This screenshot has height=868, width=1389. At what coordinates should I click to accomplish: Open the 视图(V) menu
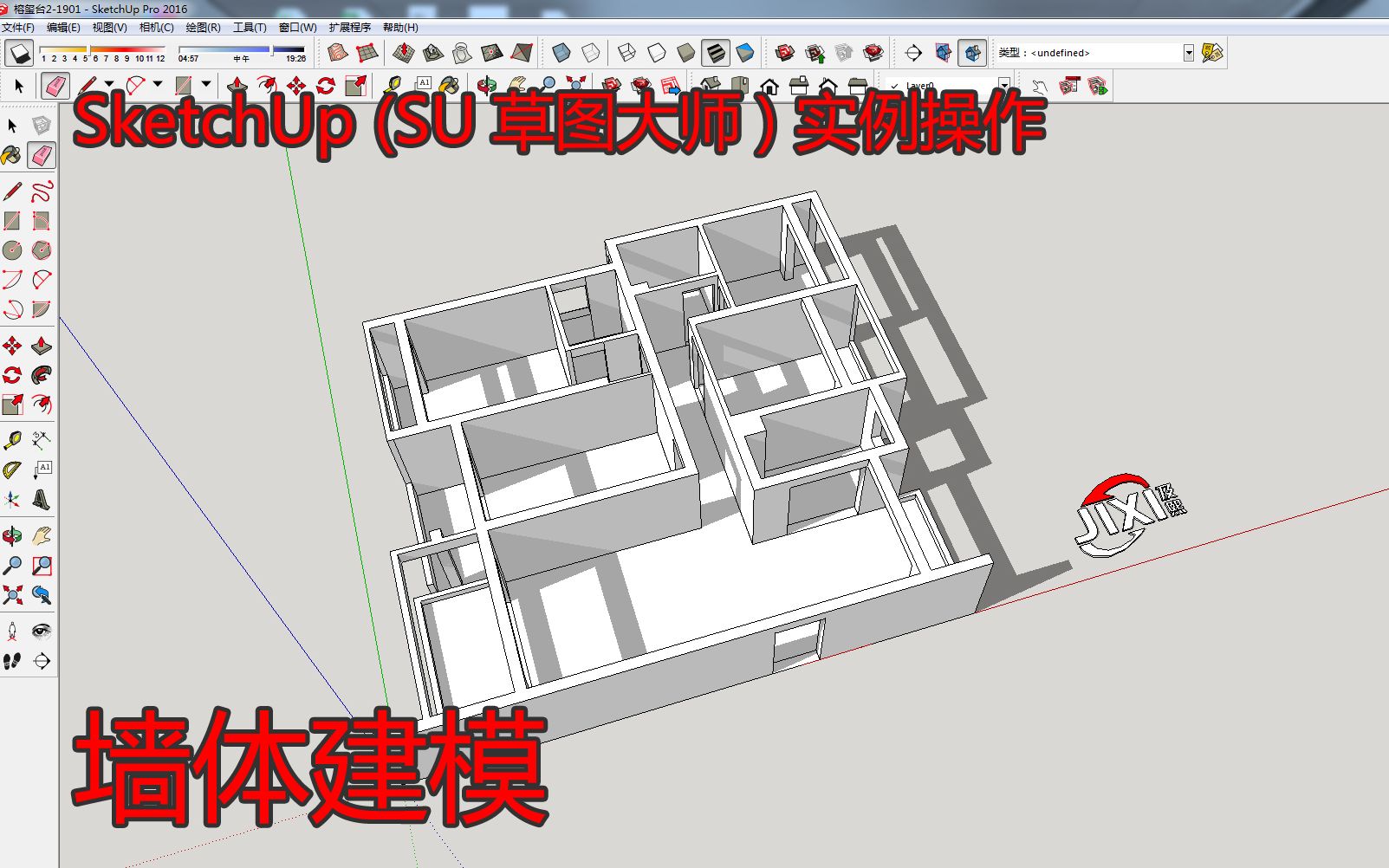click(109, 28)
